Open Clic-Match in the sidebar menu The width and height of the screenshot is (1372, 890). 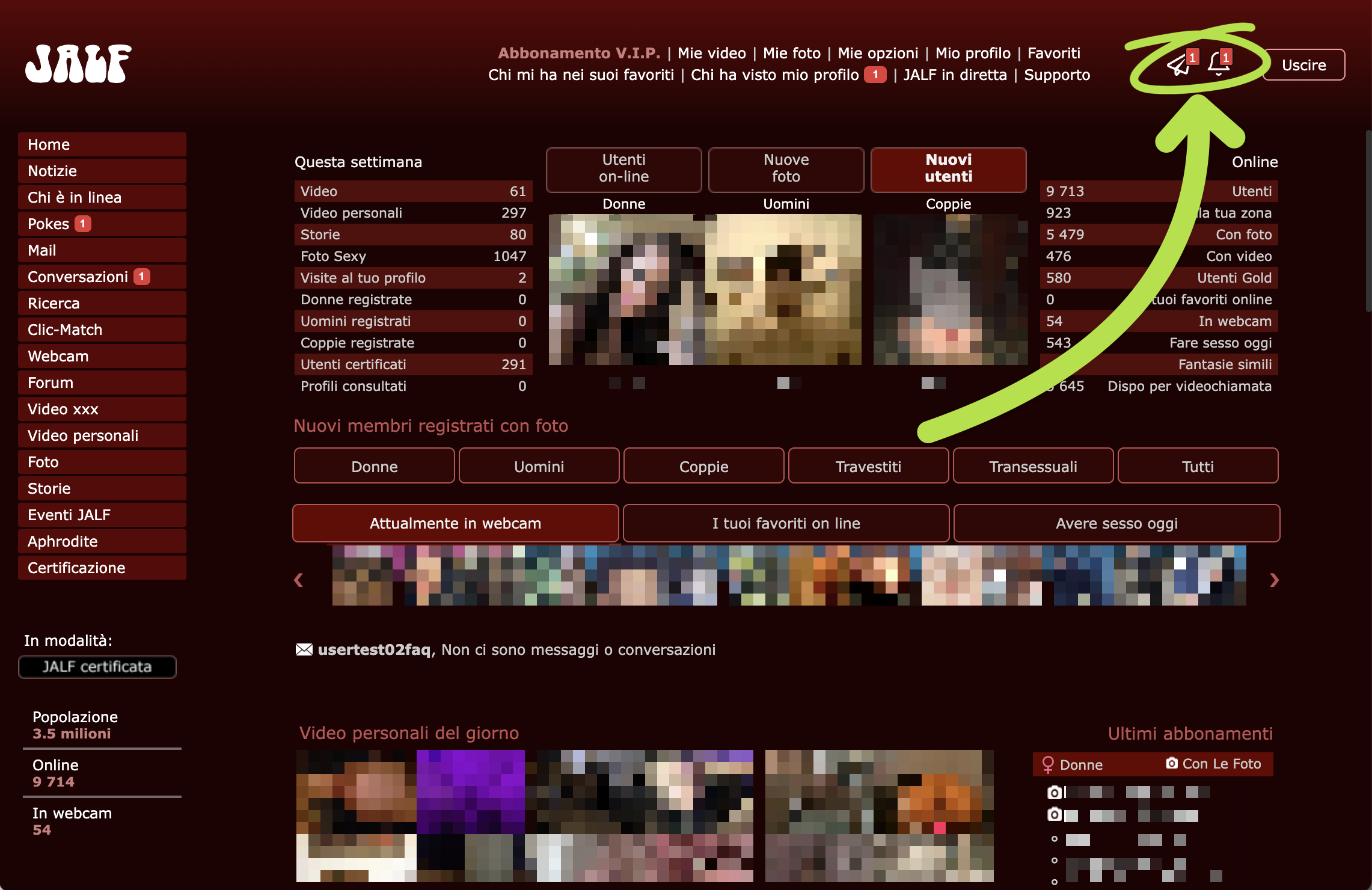[x=102, y=330]
